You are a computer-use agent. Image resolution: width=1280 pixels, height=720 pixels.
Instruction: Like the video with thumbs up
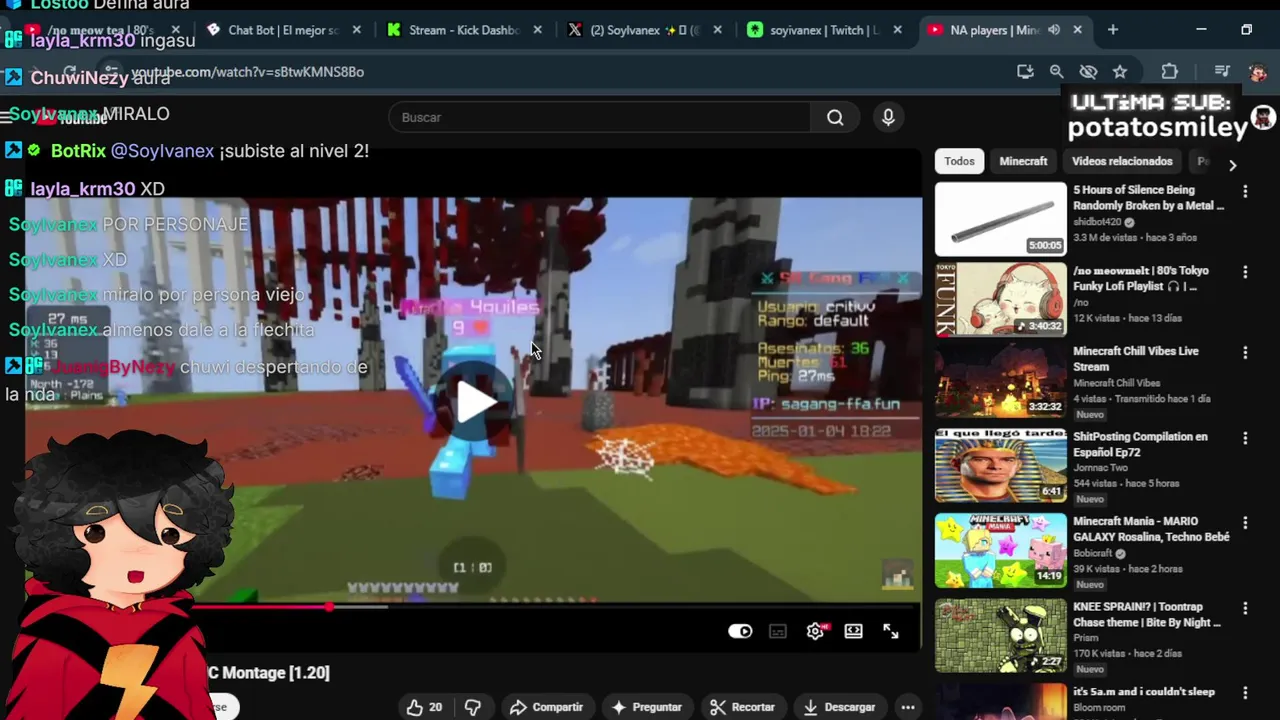click(424, 707)
